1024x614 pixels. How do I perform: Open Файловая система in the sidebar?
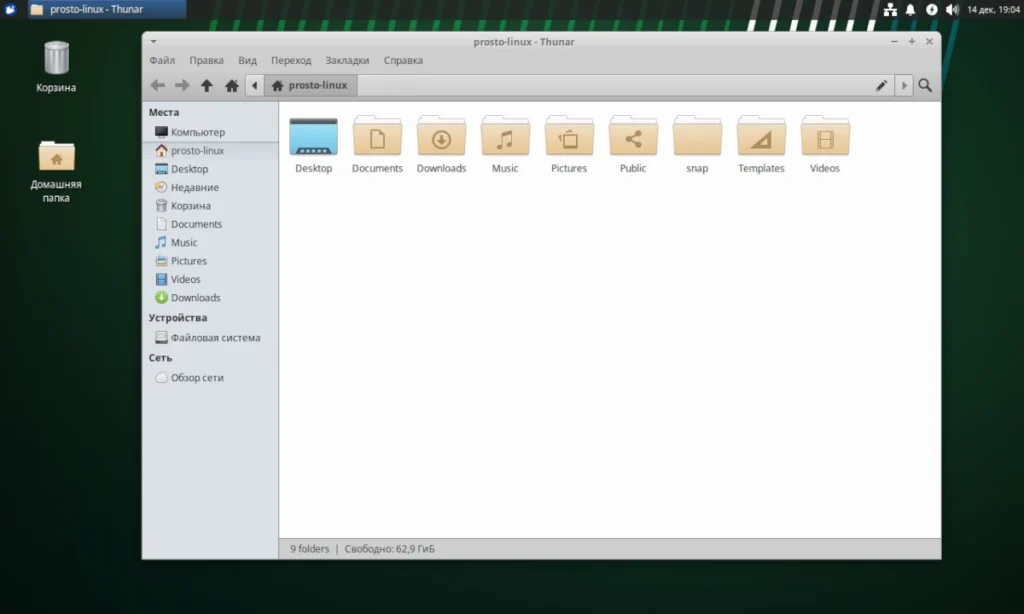210,338
